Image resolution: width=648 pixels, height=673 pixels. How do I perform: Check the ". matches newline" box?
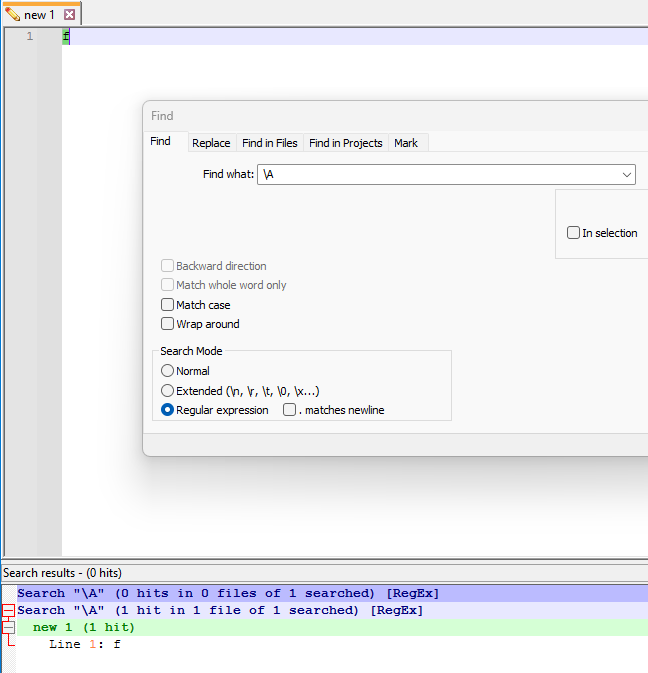point(290,410)
